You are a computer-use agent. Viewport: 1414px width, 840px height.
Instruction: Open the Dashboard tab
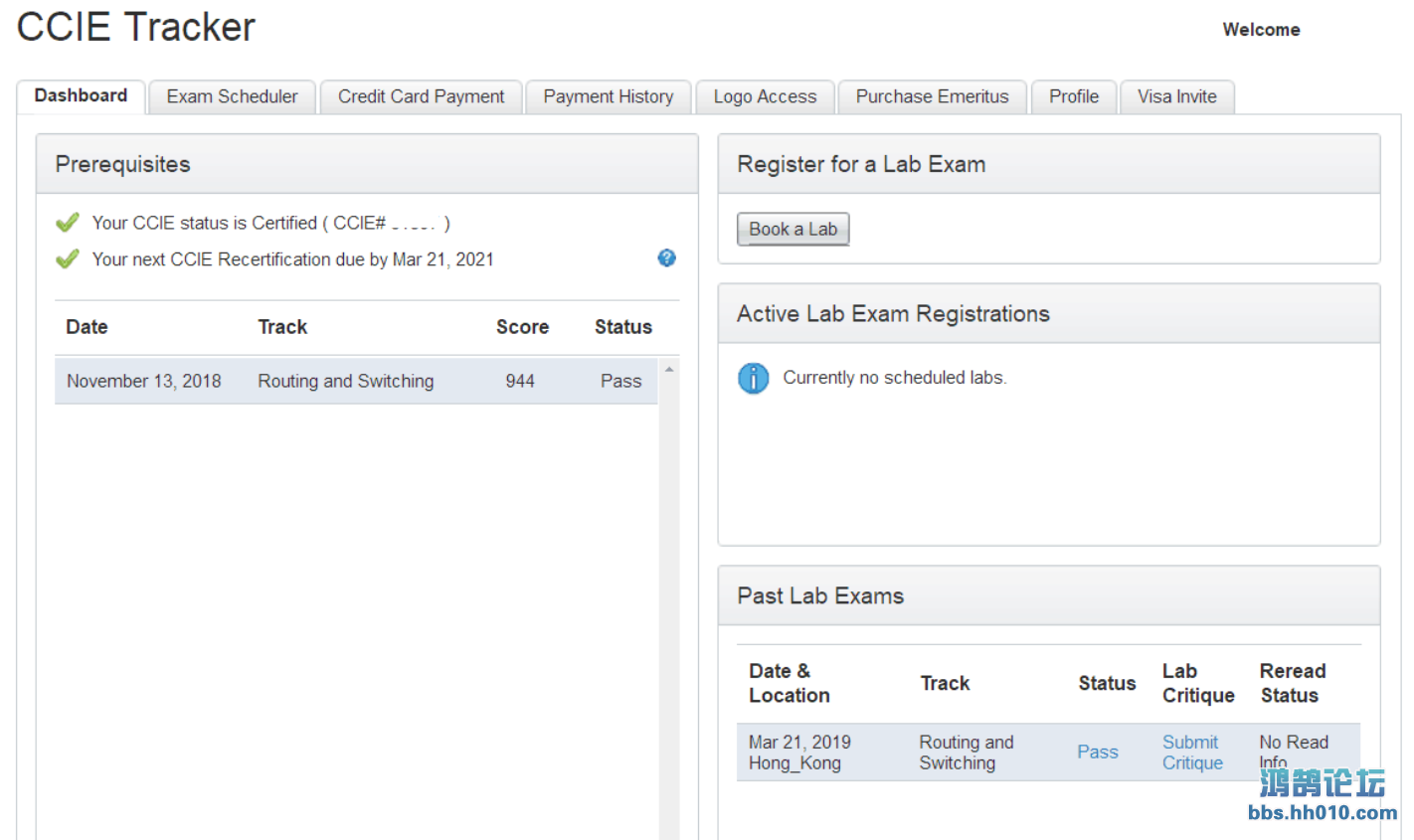(x=82, y=96)
